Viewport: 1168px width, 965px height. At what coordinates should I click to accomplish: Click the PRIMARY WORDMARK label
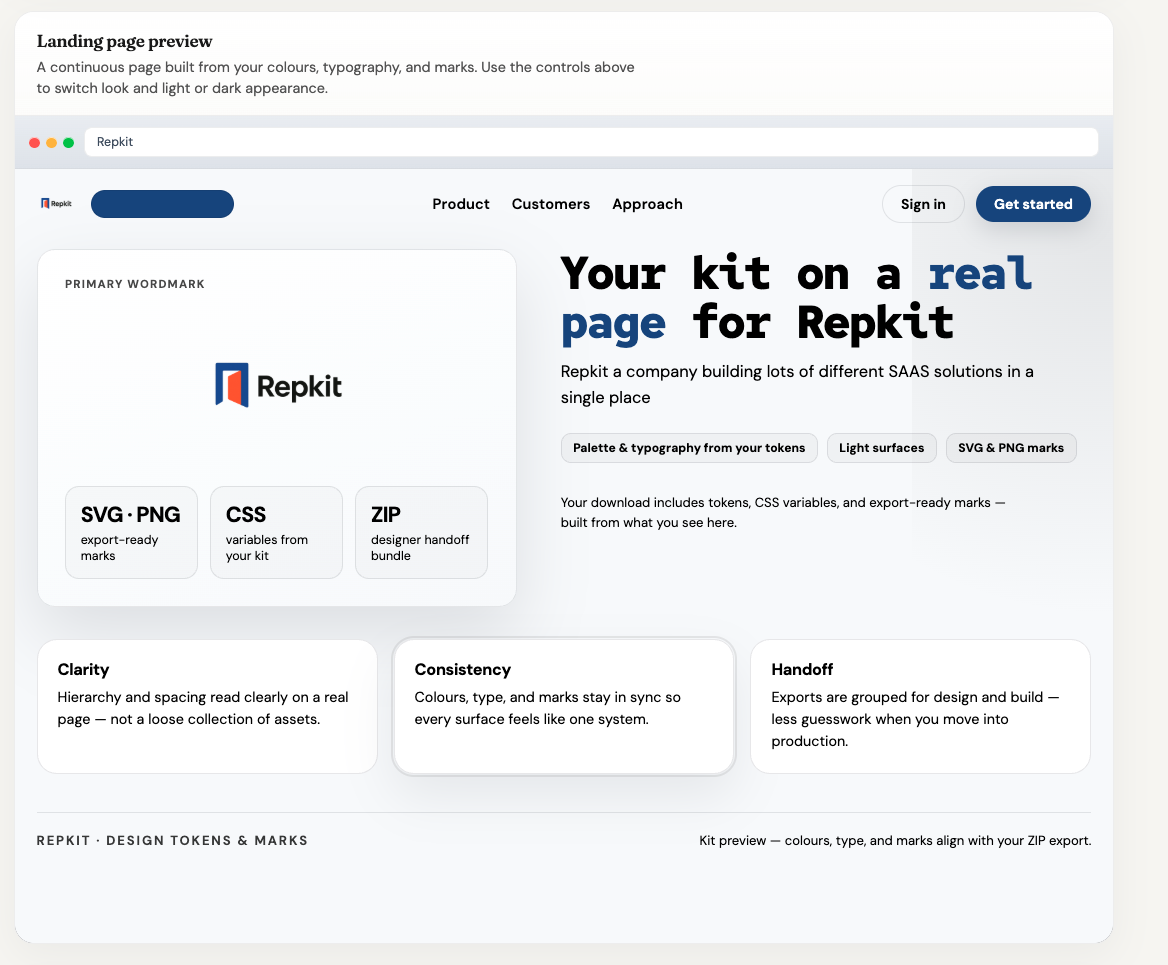[x=135, y=284]
